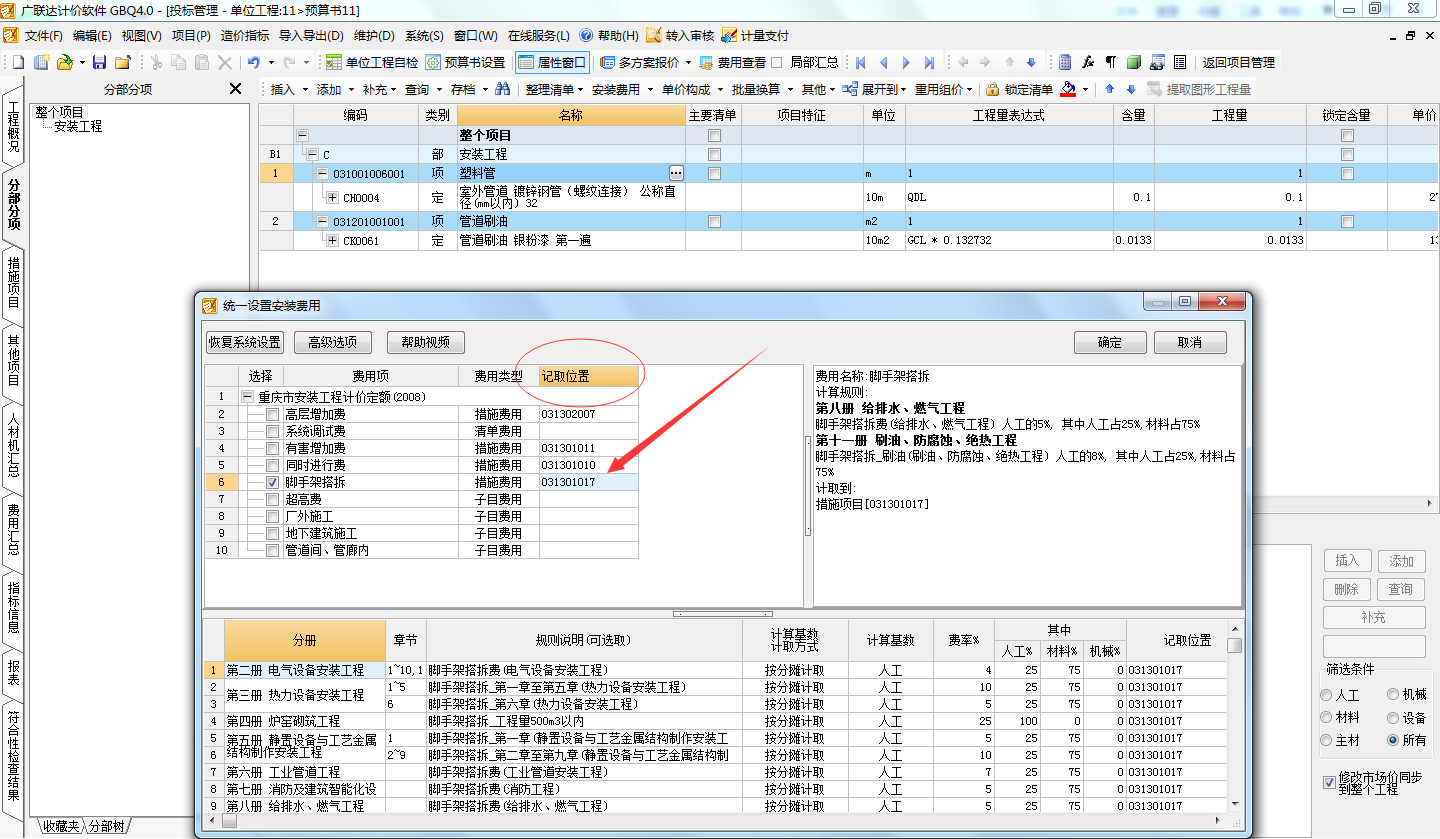
Task: Click 计量支付 icon in menu bar
Action: [x=729, y=35]
